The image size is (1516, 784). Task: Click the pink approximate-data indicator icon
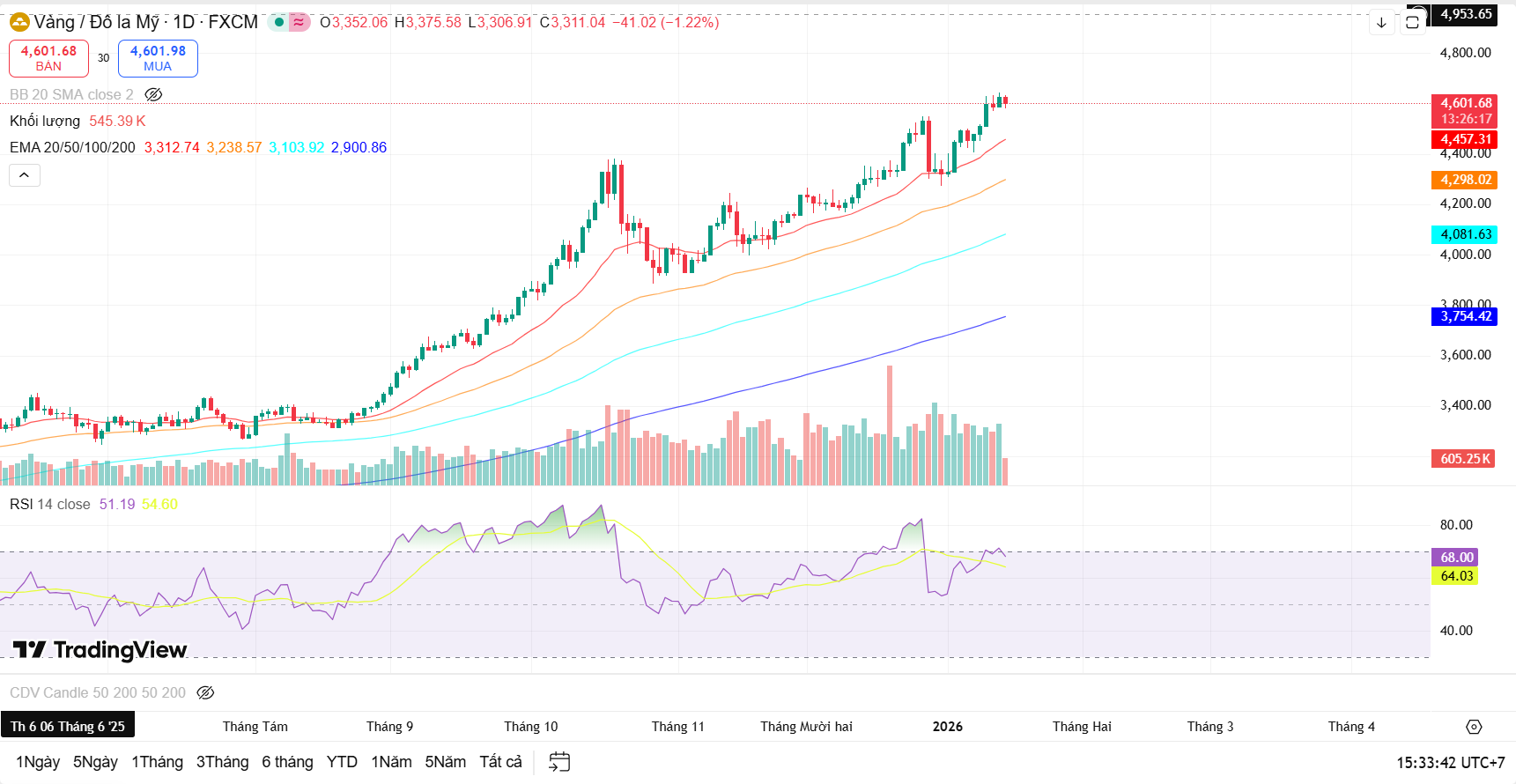(x=300, y=22)
